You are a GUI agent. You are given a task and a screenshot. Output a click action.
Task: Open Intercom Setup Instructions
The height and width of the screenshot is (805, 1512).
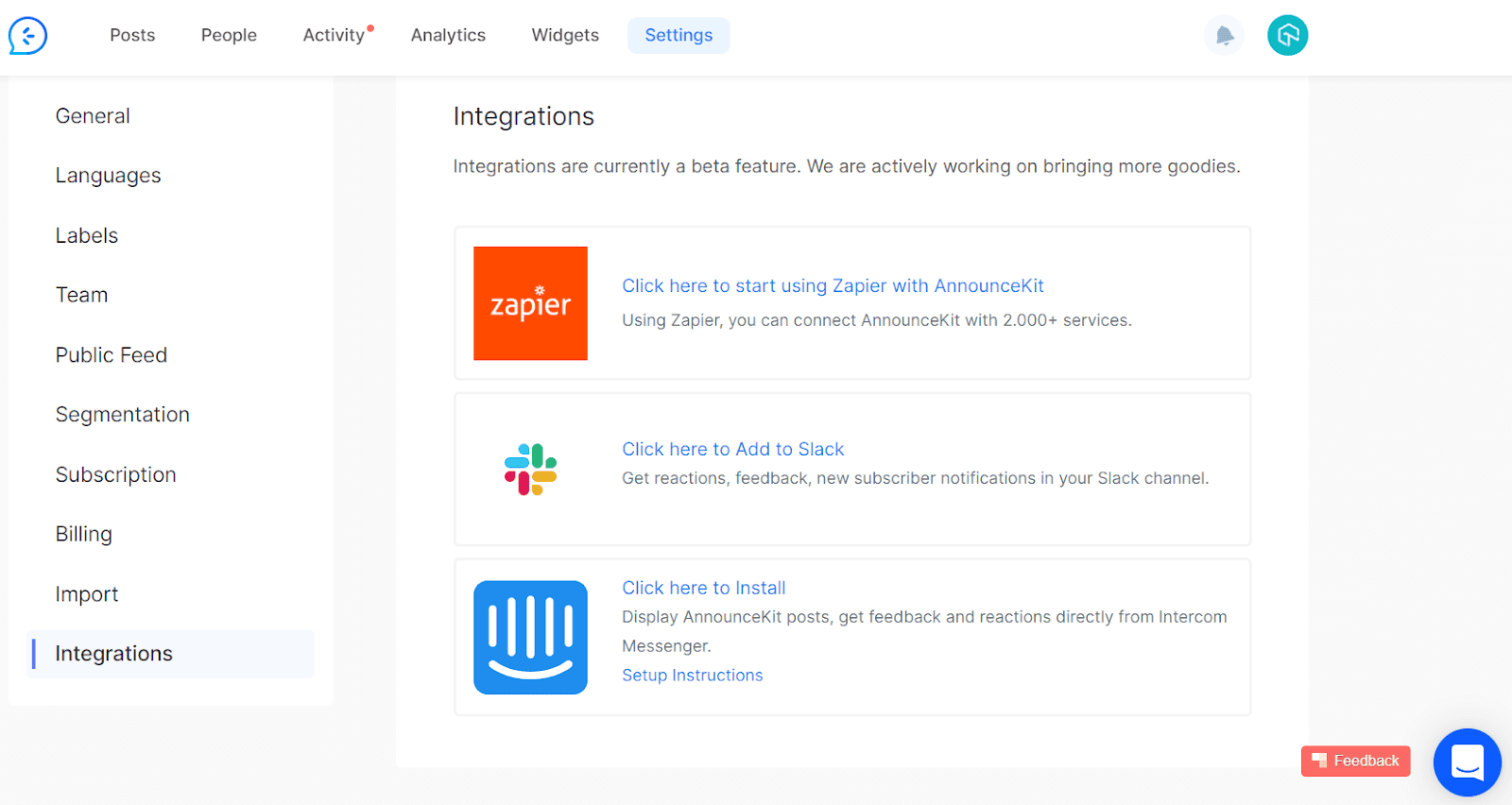click(692, 676)
